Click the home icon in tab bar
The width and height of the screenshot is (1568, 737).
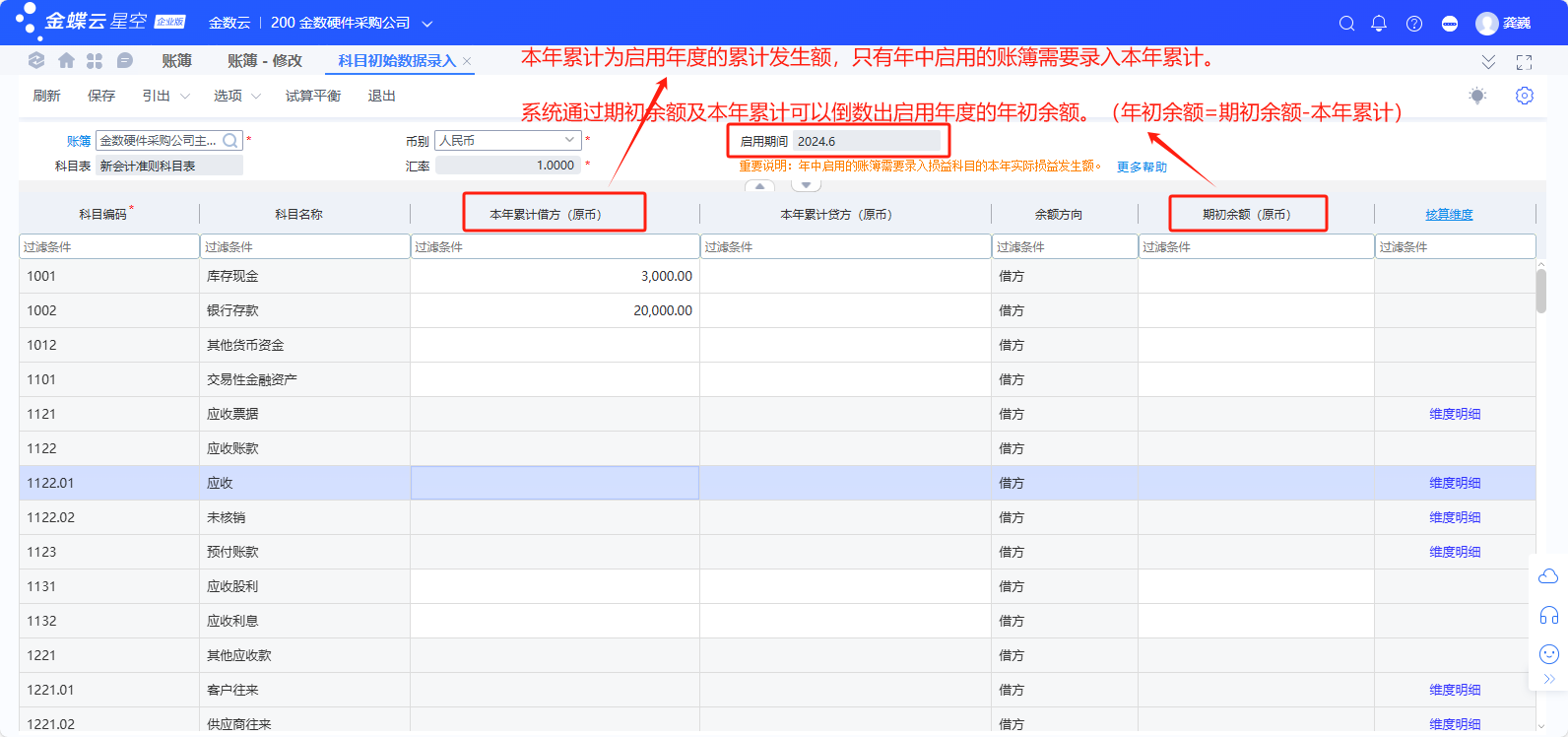[66, 61]
